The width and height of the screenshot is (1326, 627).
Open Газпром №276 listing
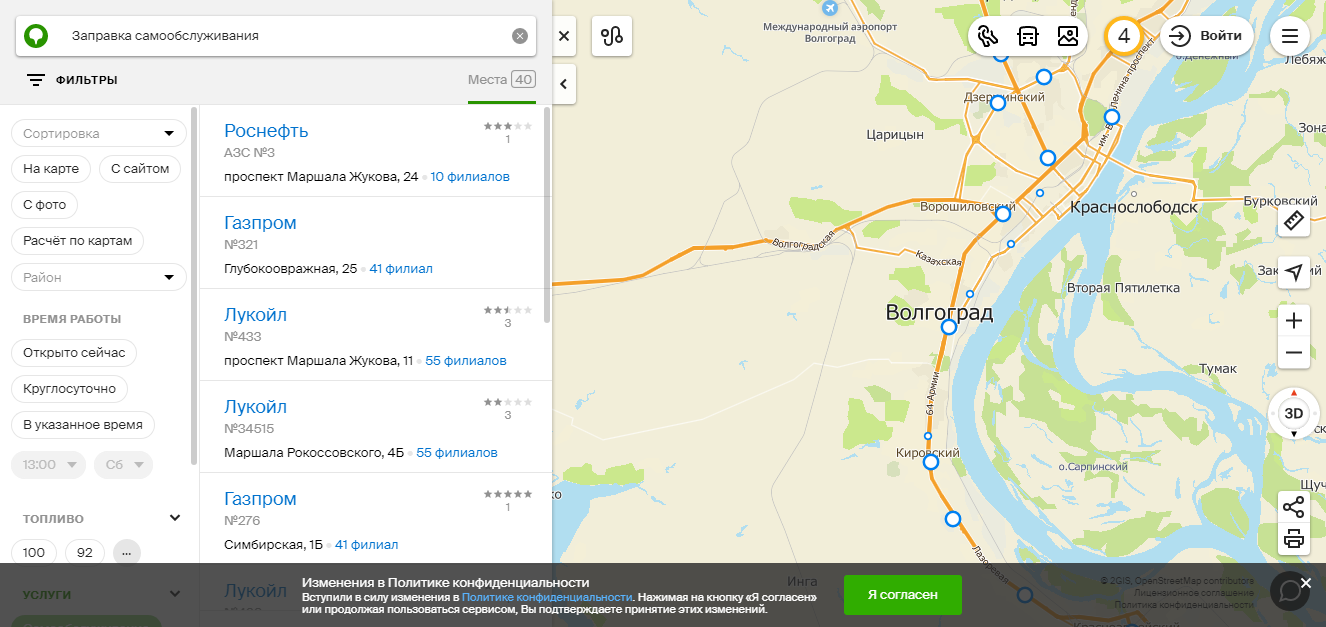click(x=375, y=519)
